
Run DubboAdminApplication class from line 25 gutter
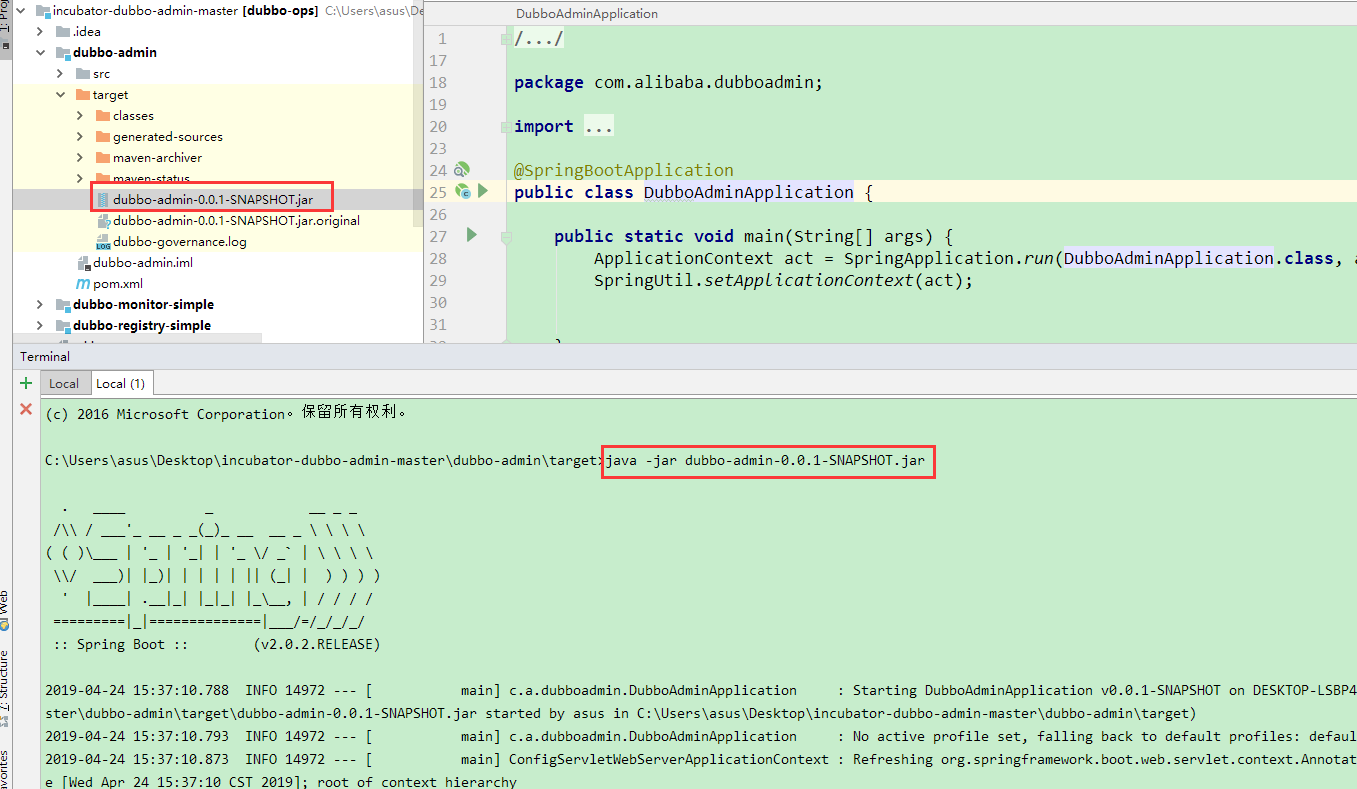pyautogui.click(x=483, y=191)
